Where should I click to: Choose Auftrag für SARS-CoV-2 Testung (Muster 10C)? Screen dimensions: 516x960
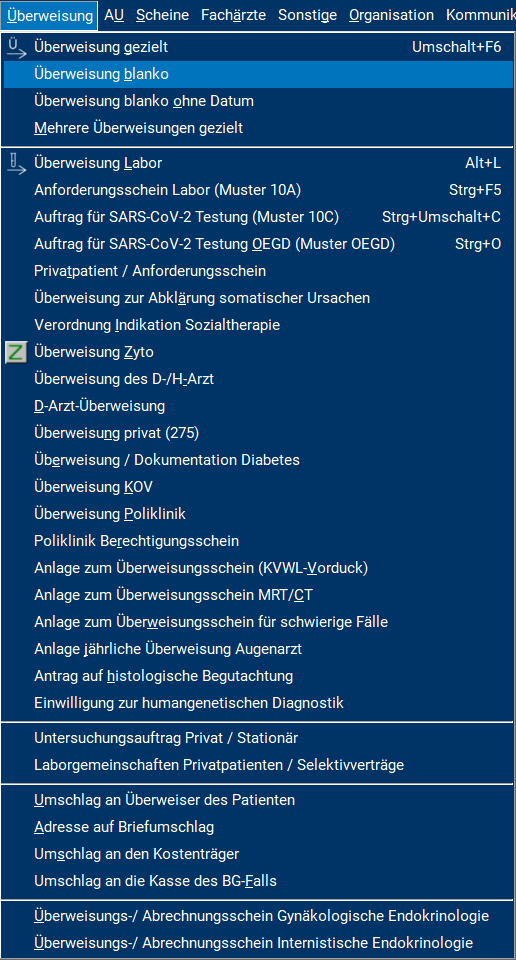pyautogui.click(x=258, y=217)
